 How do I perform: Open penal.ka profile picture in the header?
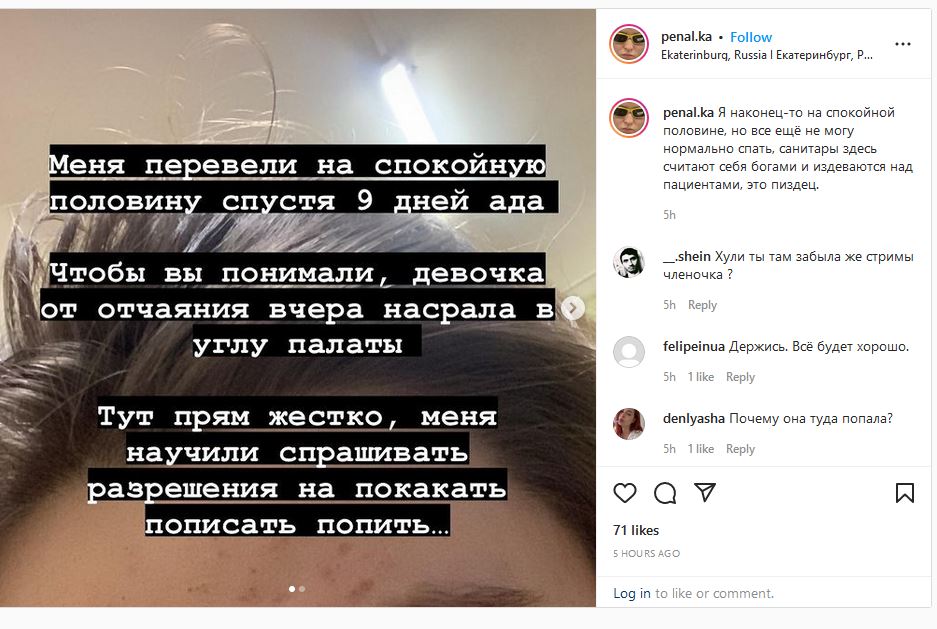(x=629, y=44)
